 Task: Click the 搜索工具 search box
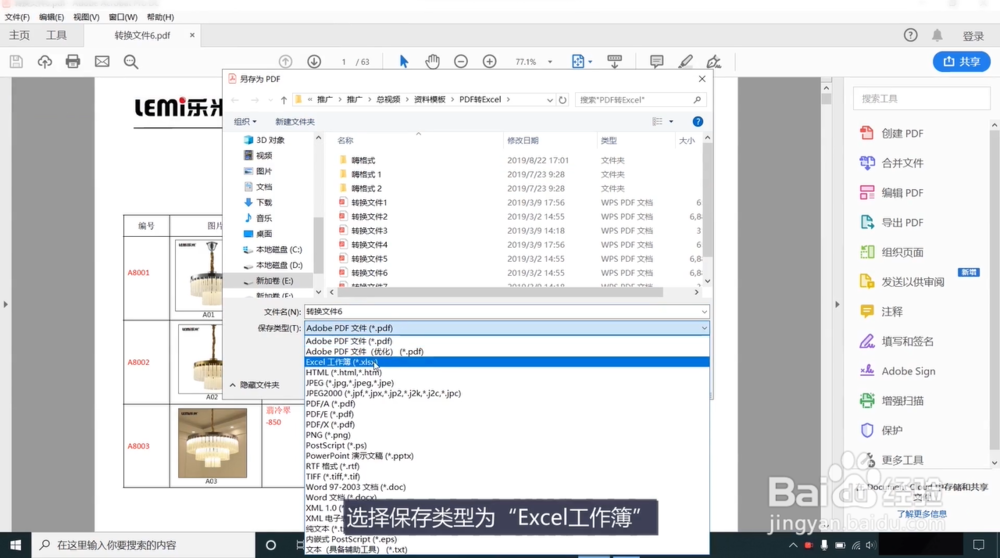tap(922, 98)
